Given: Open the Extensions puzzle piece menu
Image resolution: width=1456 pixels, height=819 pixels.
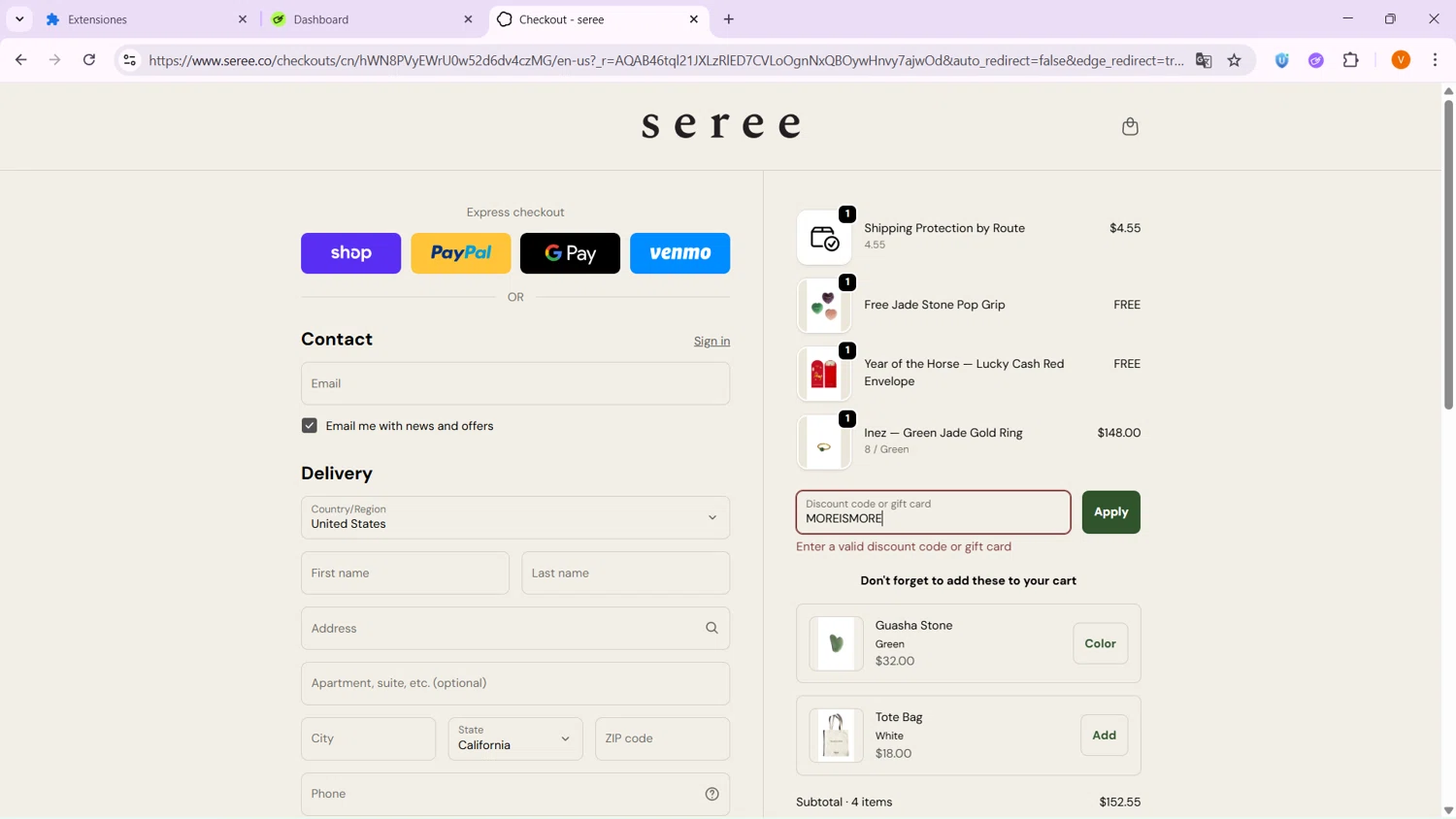Looking at the screenshot, I should (x=1351, y=60).
